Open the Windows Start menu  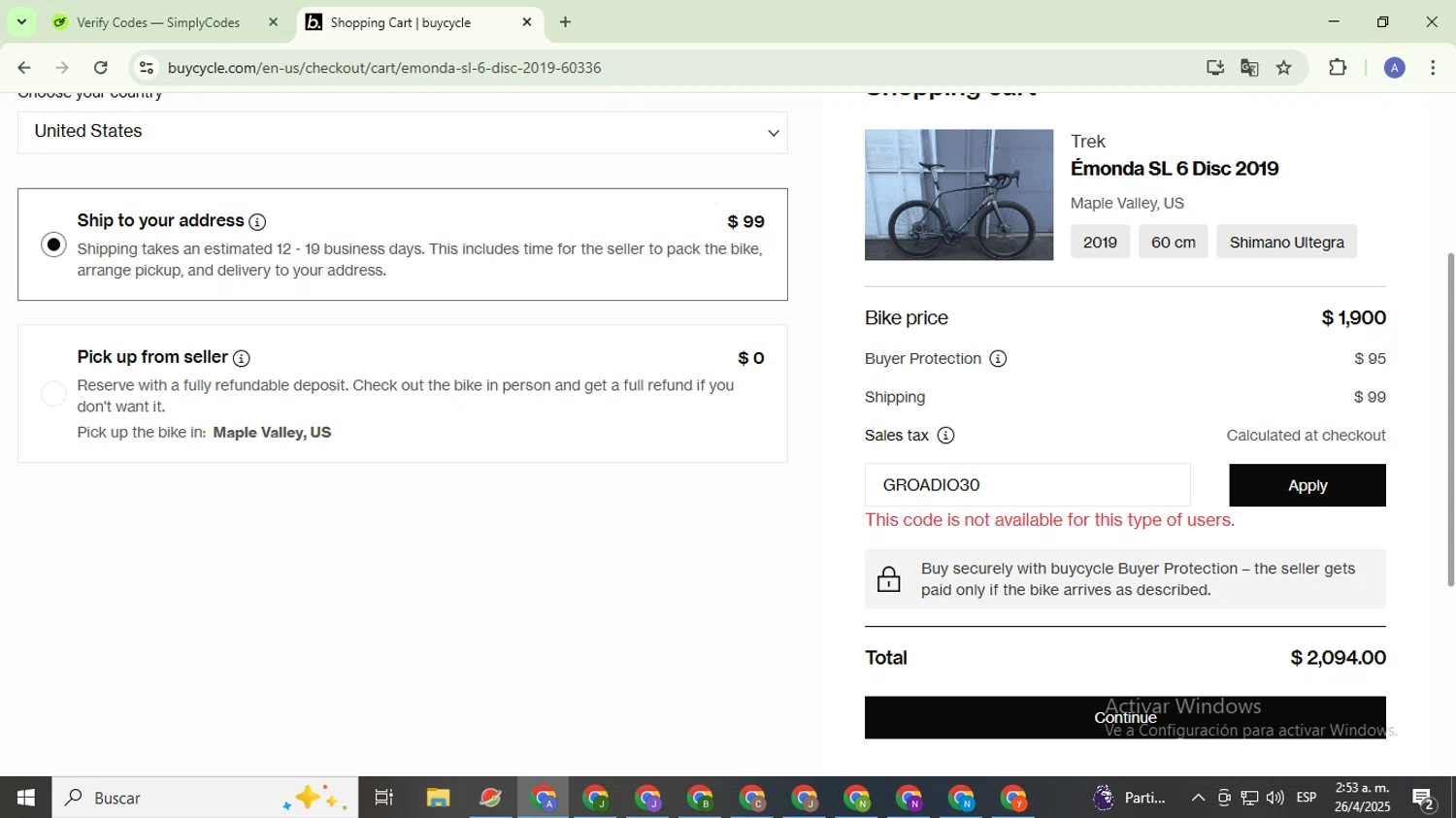point(26,798)
